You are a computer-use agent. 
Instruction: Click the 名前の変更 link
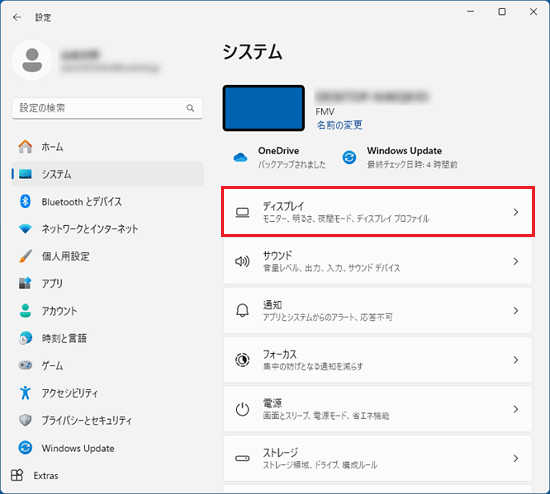[x=339, y=125]
